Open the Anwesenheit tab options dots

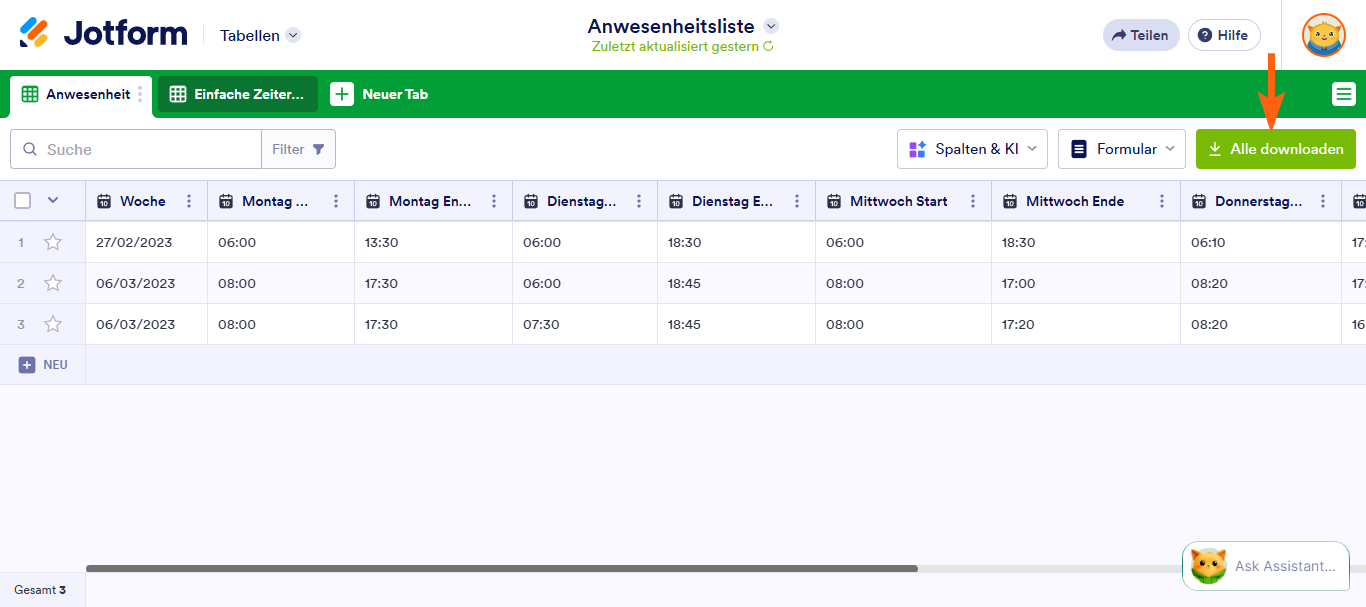click(140, 95)
